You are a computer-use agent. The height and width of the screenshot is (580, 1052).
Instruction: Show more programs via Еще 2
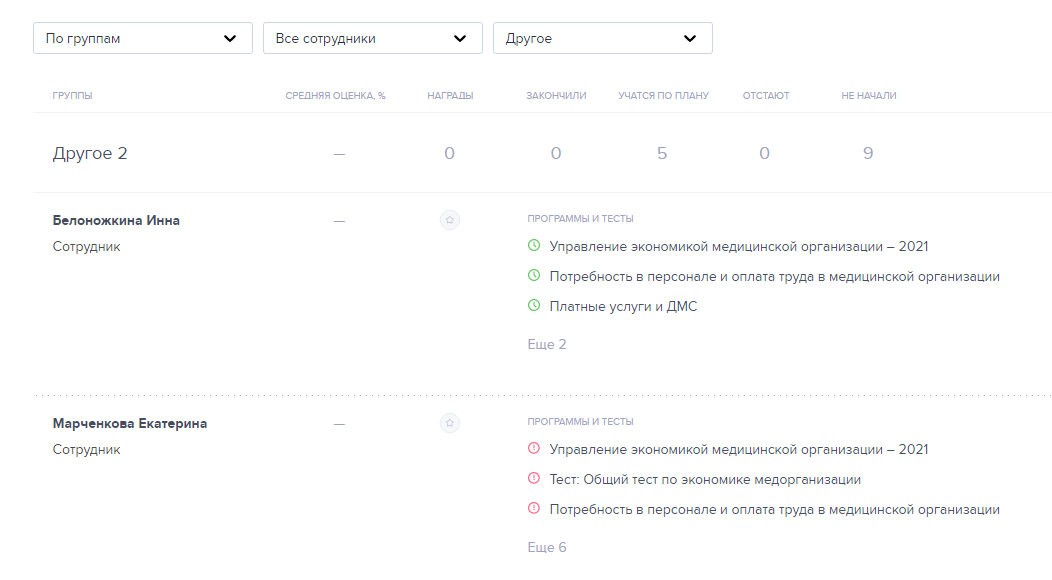pos(547,344)
